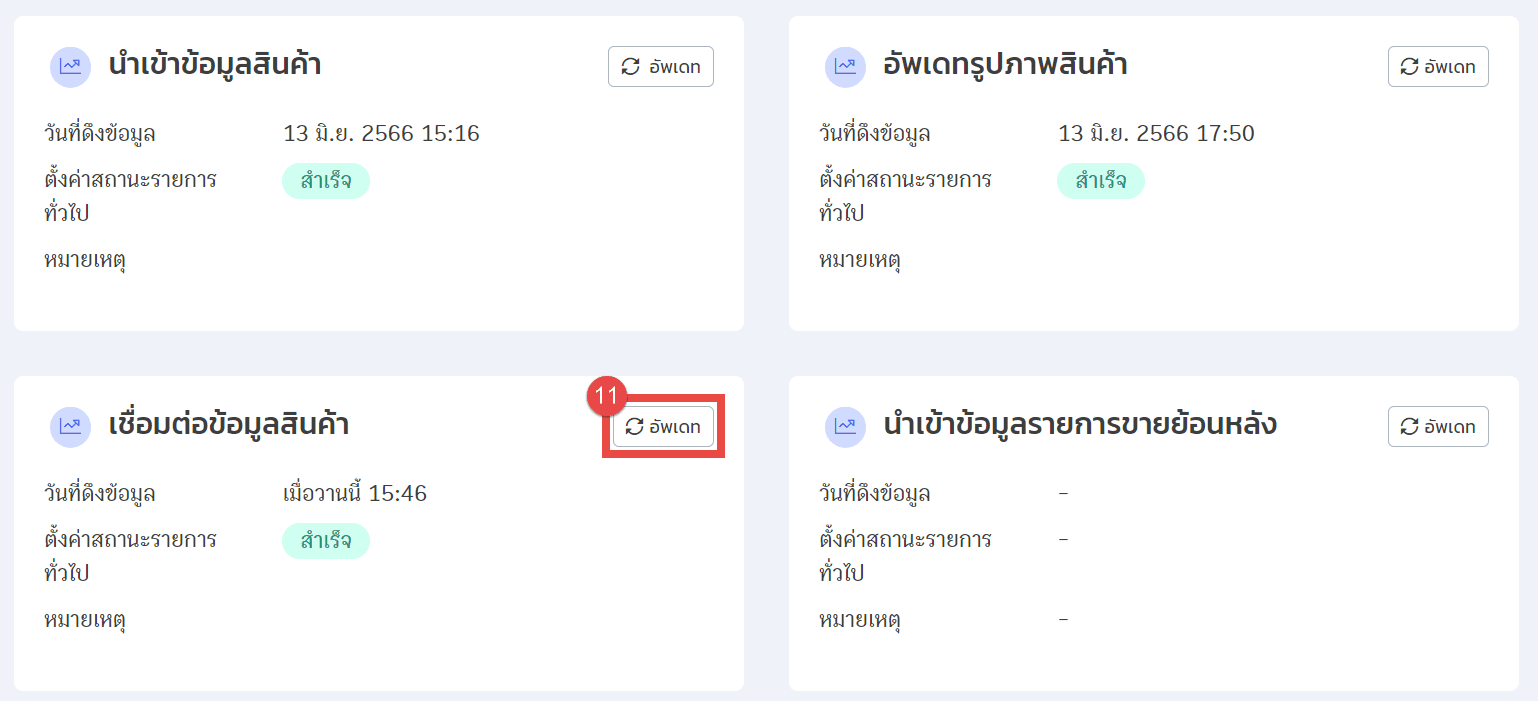Click the refresh icon on the top-left card's button

point(632,66)
